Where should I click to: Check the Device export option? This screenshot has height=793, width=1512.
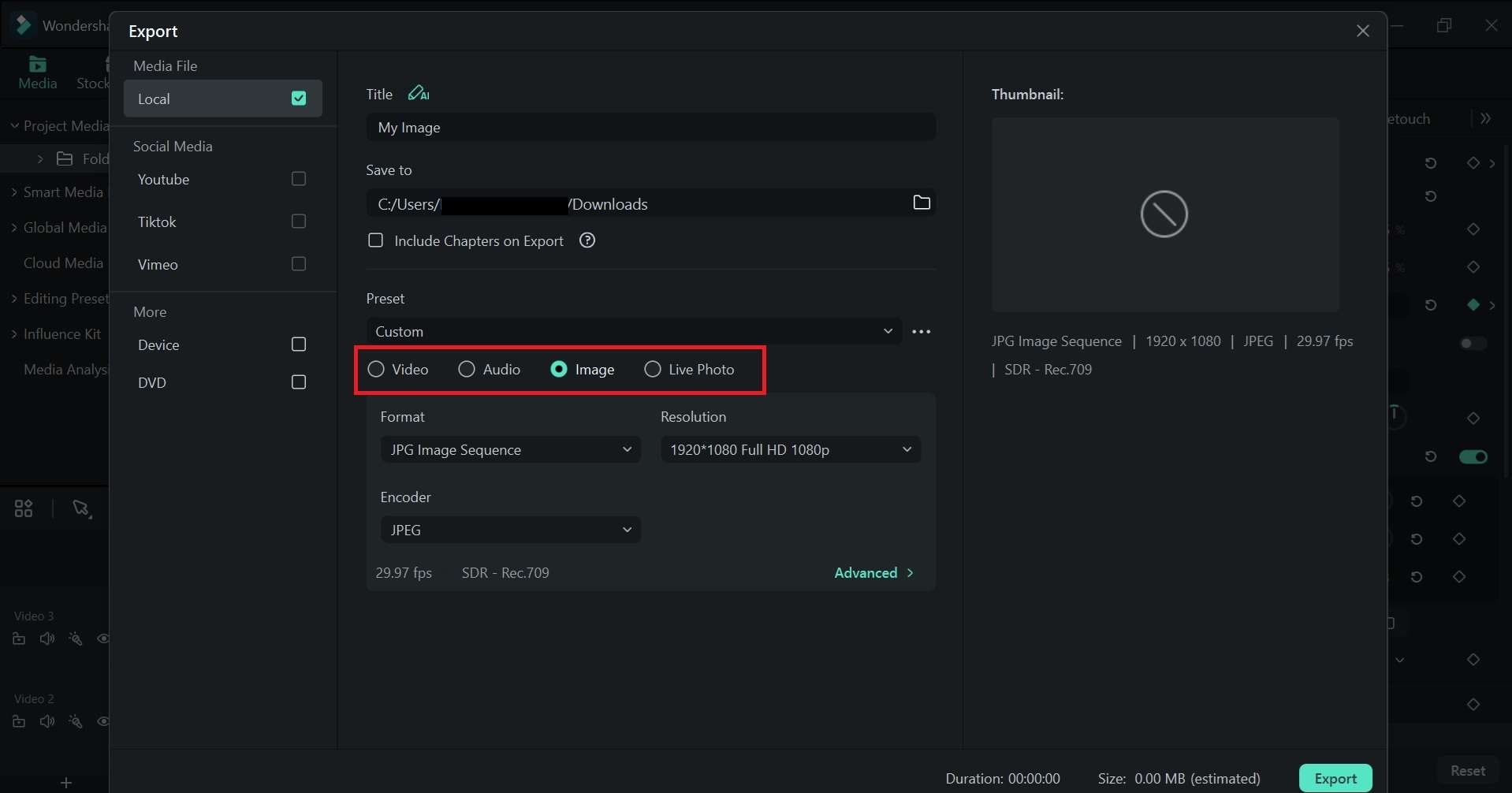[299, 344]
